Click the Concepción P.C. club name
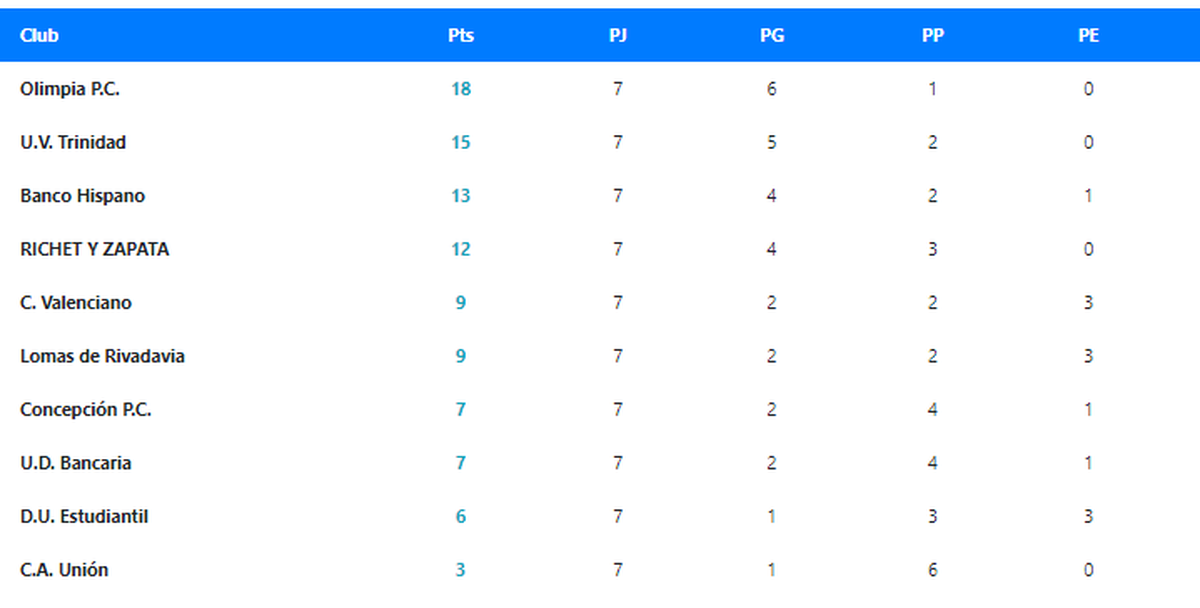The height and width of the screenshot is (608, 1200). click(x=86, y=410)
